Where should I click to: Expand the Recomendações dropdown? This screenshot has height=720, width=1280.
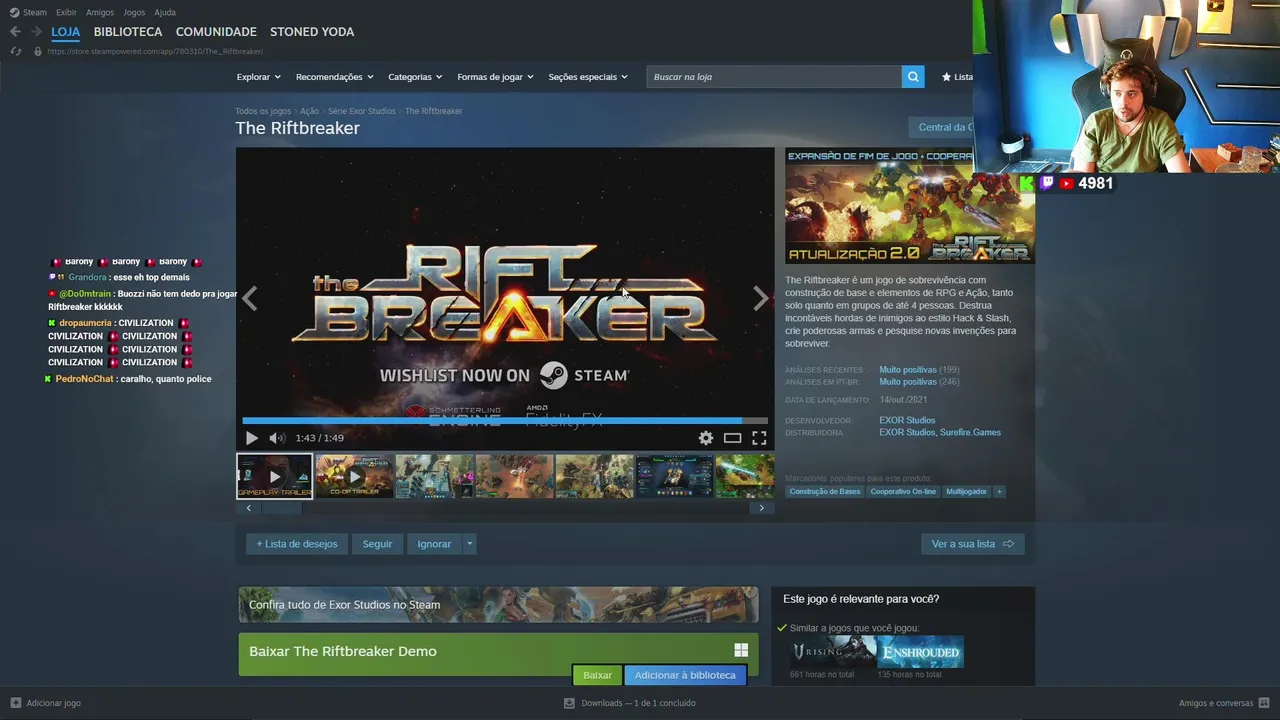(x=334, y=77)
